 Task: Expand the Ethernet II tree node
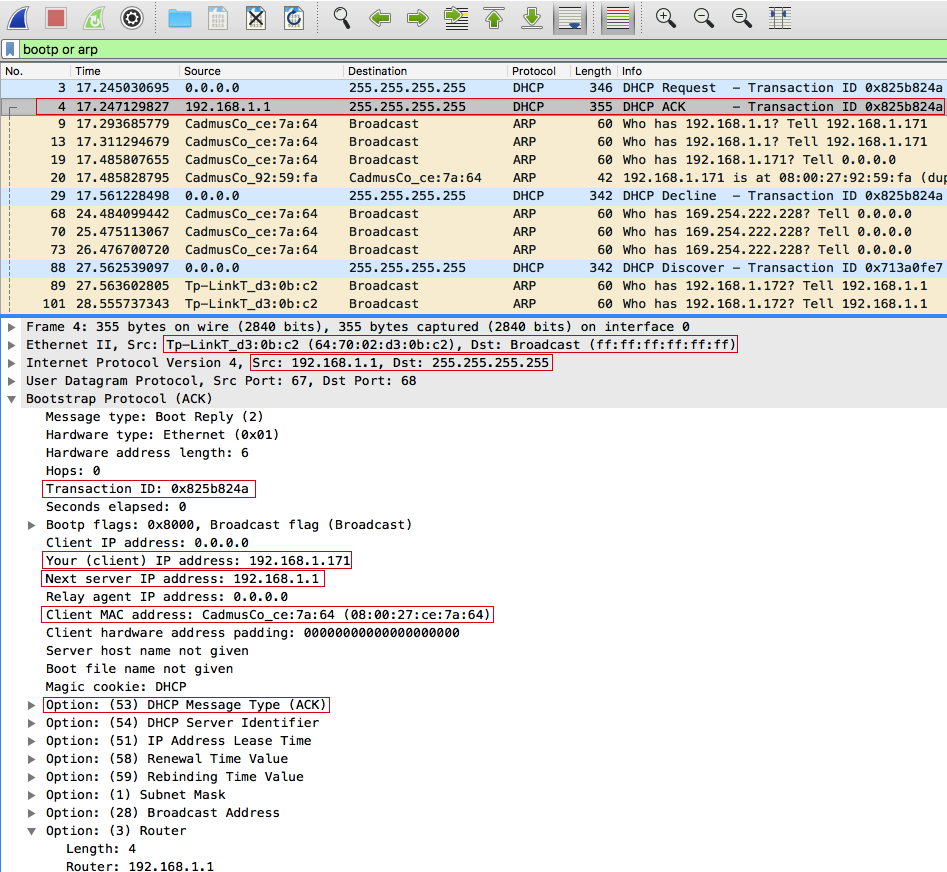click(x=11, y=345)
